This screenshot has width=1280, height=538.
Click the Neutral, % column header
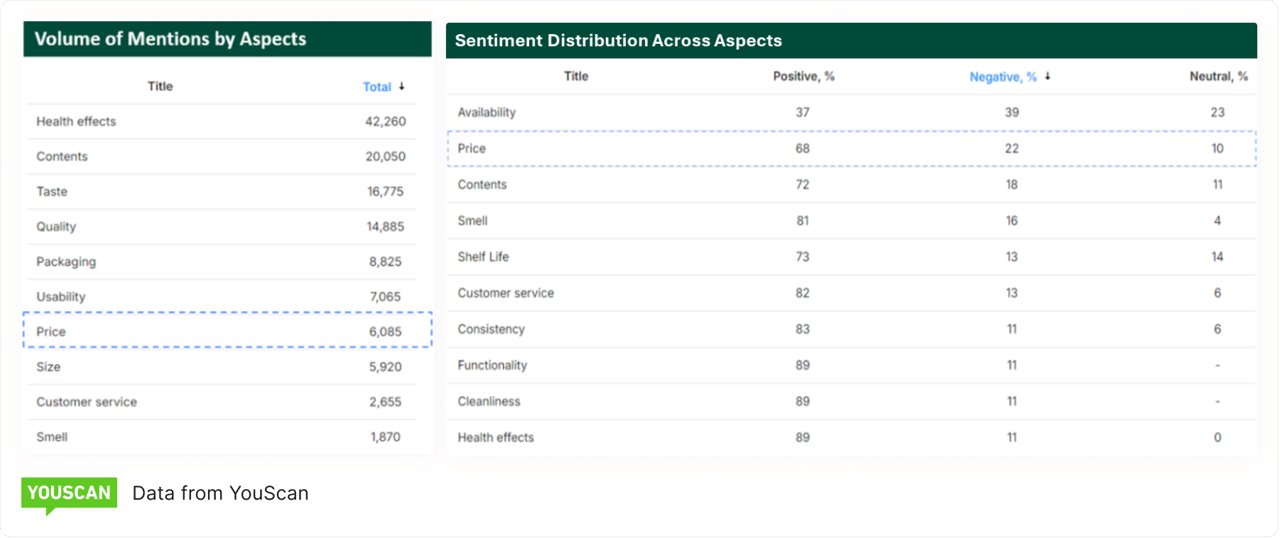click(1218, 76)
